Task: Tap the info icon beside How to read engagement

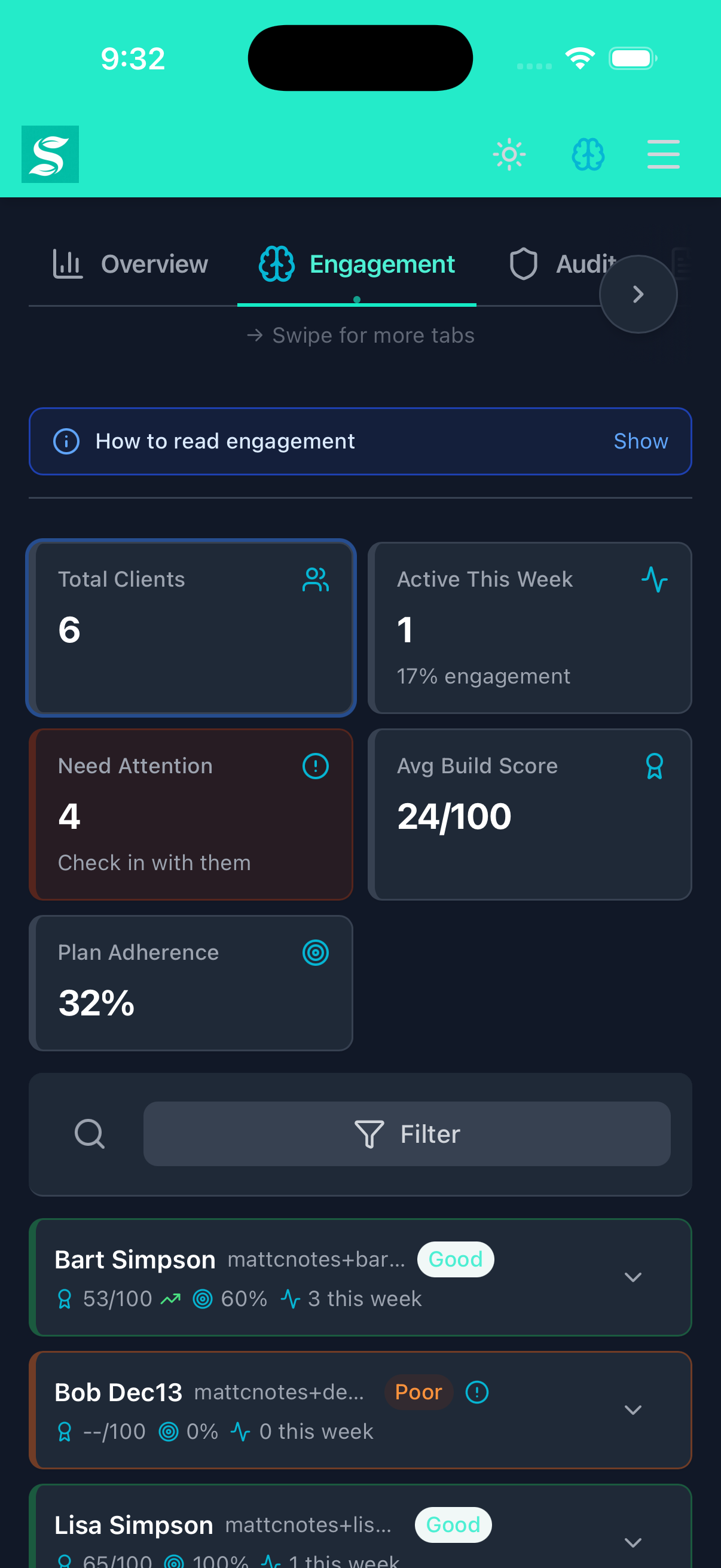Action: tap(66, 441)
